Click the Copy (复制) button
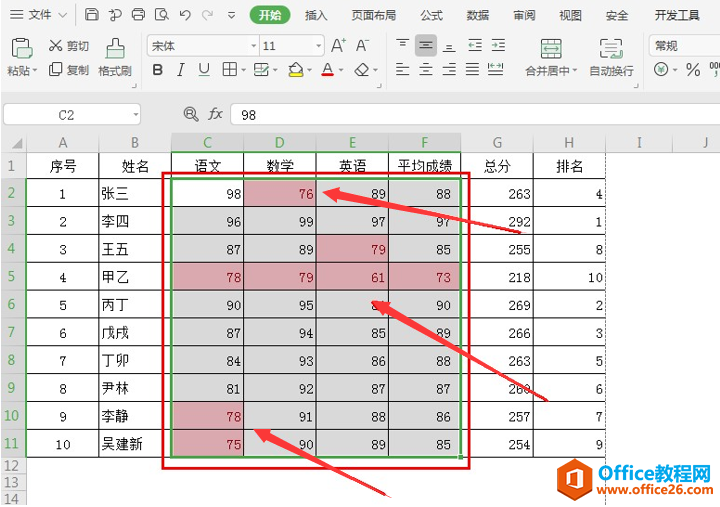This screenshot has width=720, height=507. click(x=68, y=70)
